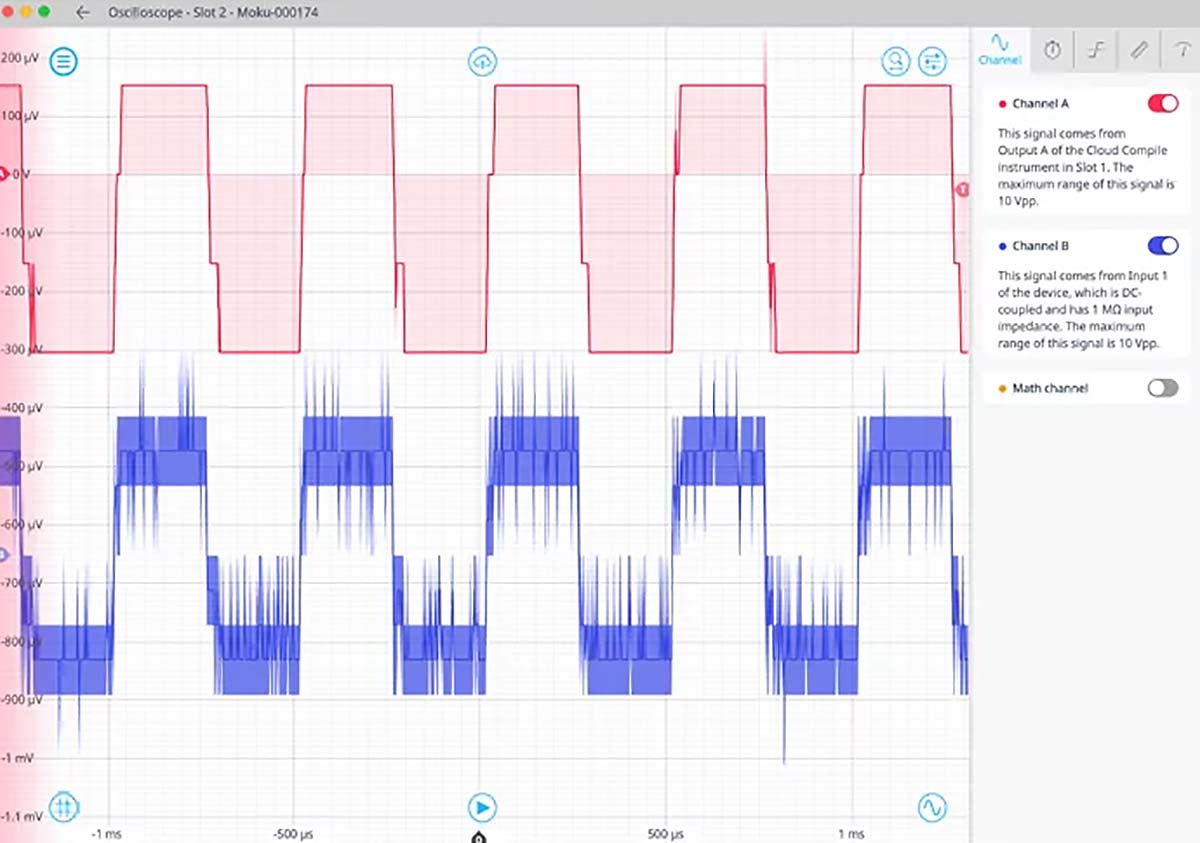The image size is (1200, 843).
Task: Disable Channel A toggle
Action: 1163,103
